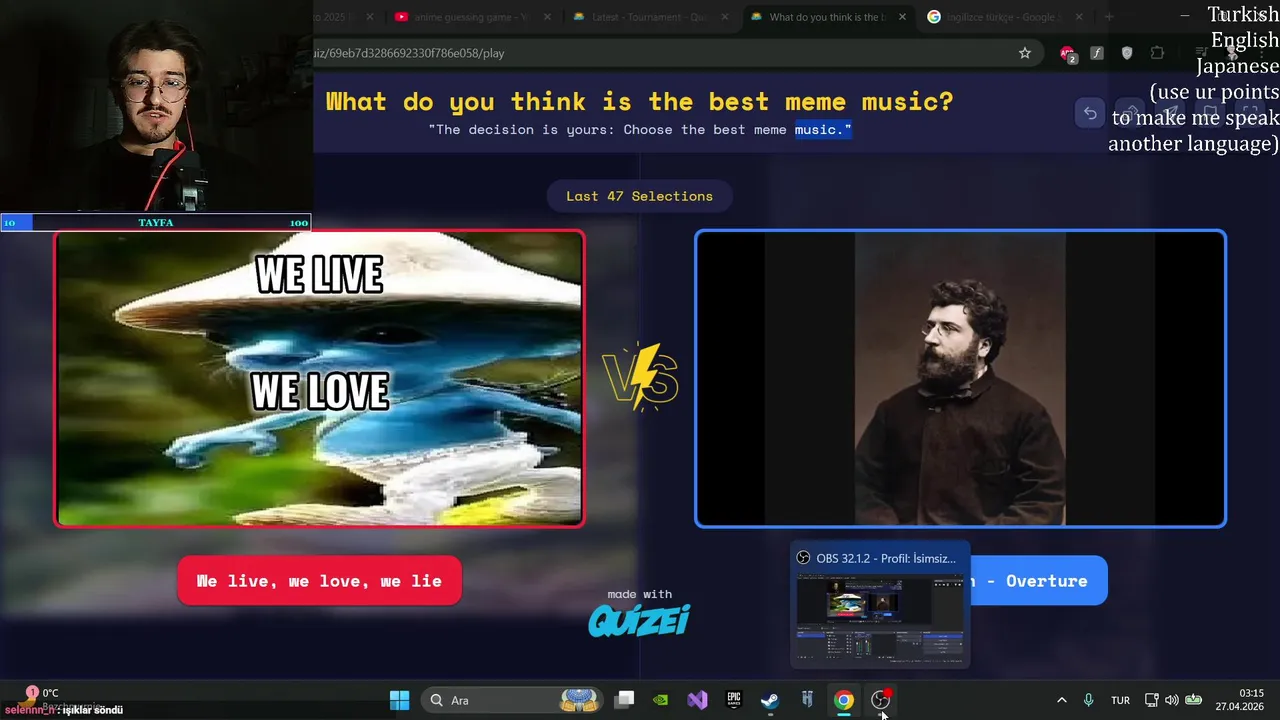The height and width of the screenshot is (720, 1280).
Task: Open a new browser tab
Action: 1108,17
